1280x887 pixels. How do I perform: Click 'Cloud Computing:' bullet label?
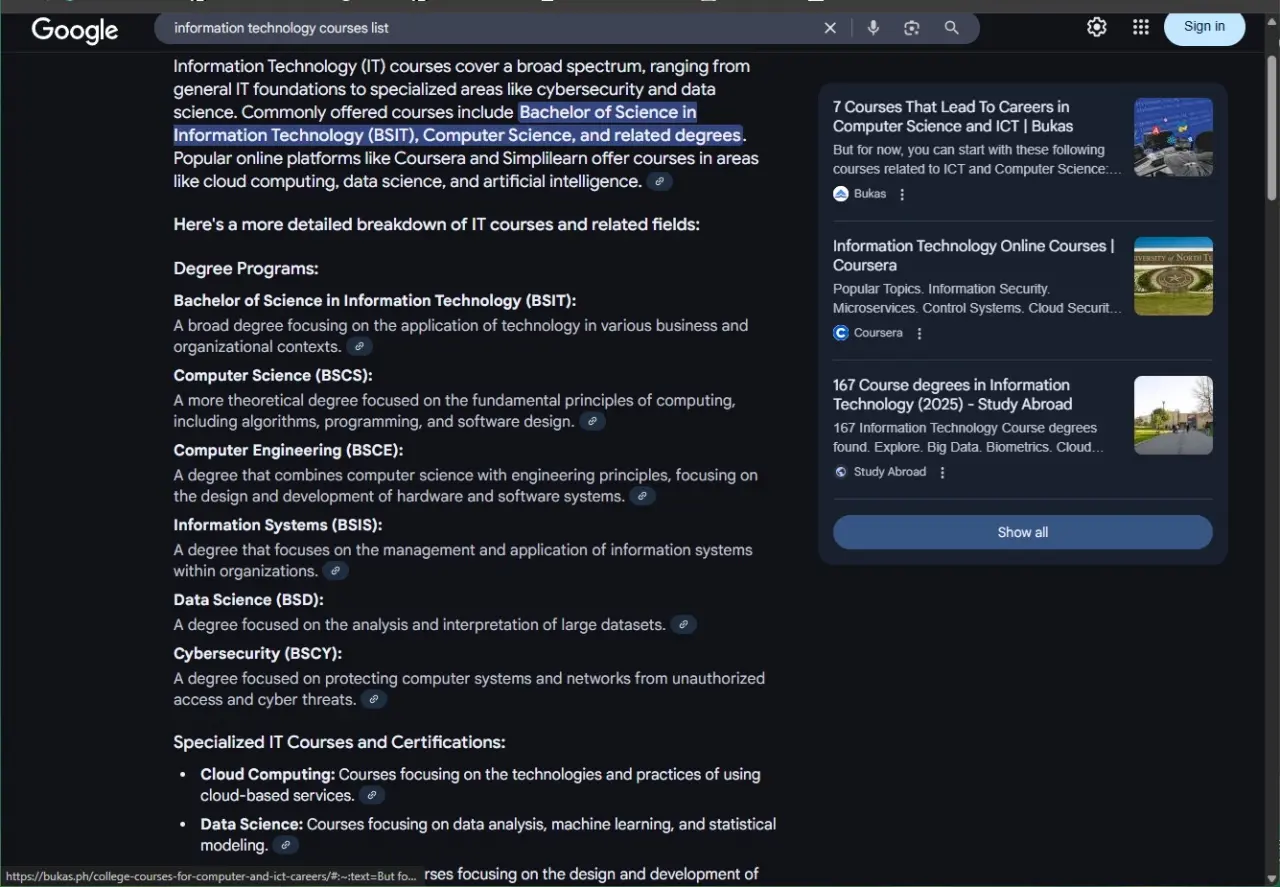click(267, 775)
